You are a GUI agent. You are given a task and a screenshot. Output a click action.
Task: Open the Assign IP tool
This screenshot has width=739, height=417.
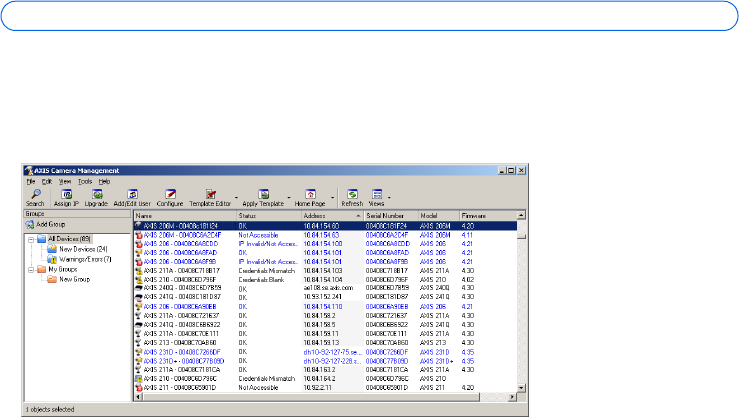66,196
